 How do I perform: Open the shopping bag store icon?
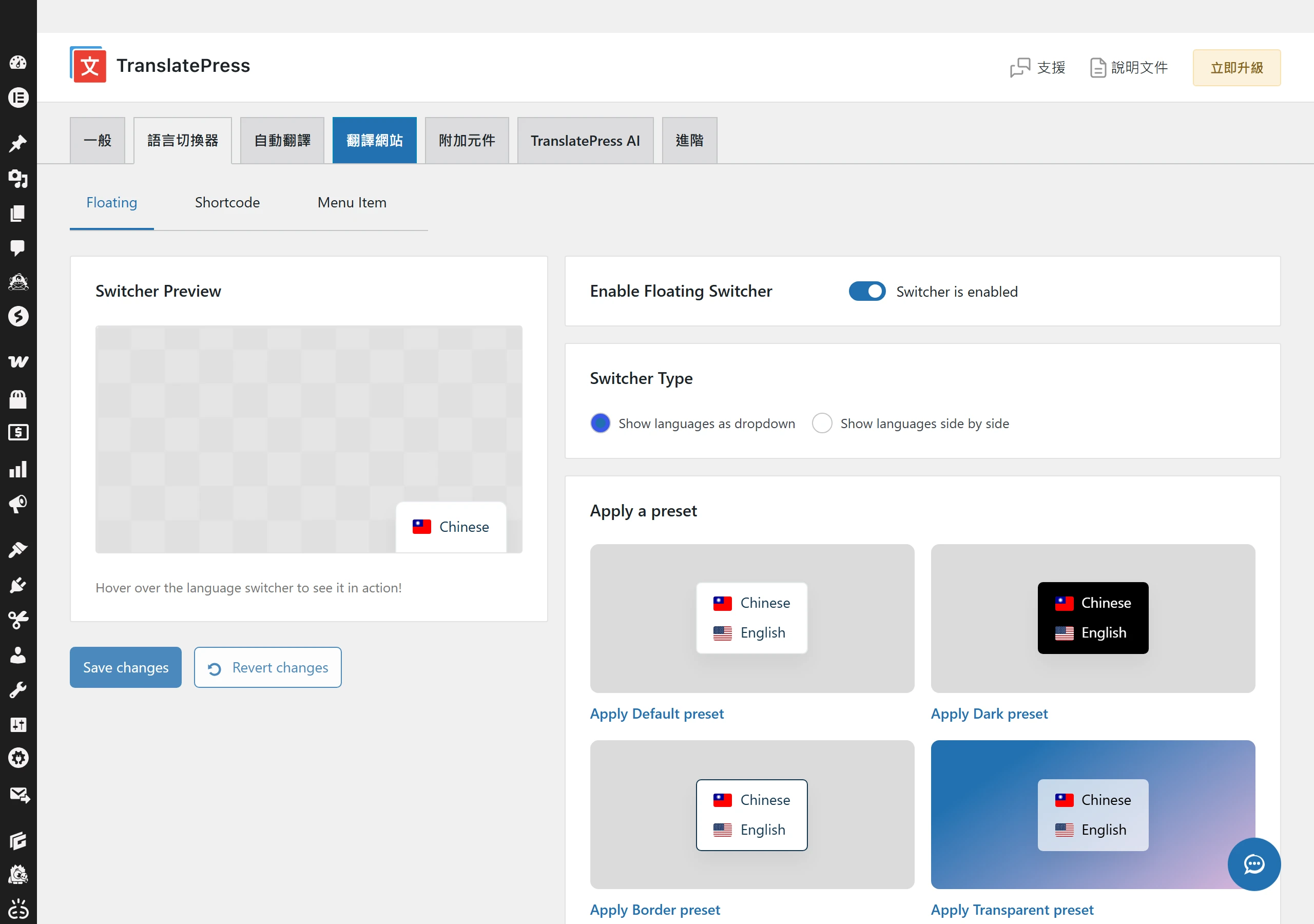click(18, 399)
